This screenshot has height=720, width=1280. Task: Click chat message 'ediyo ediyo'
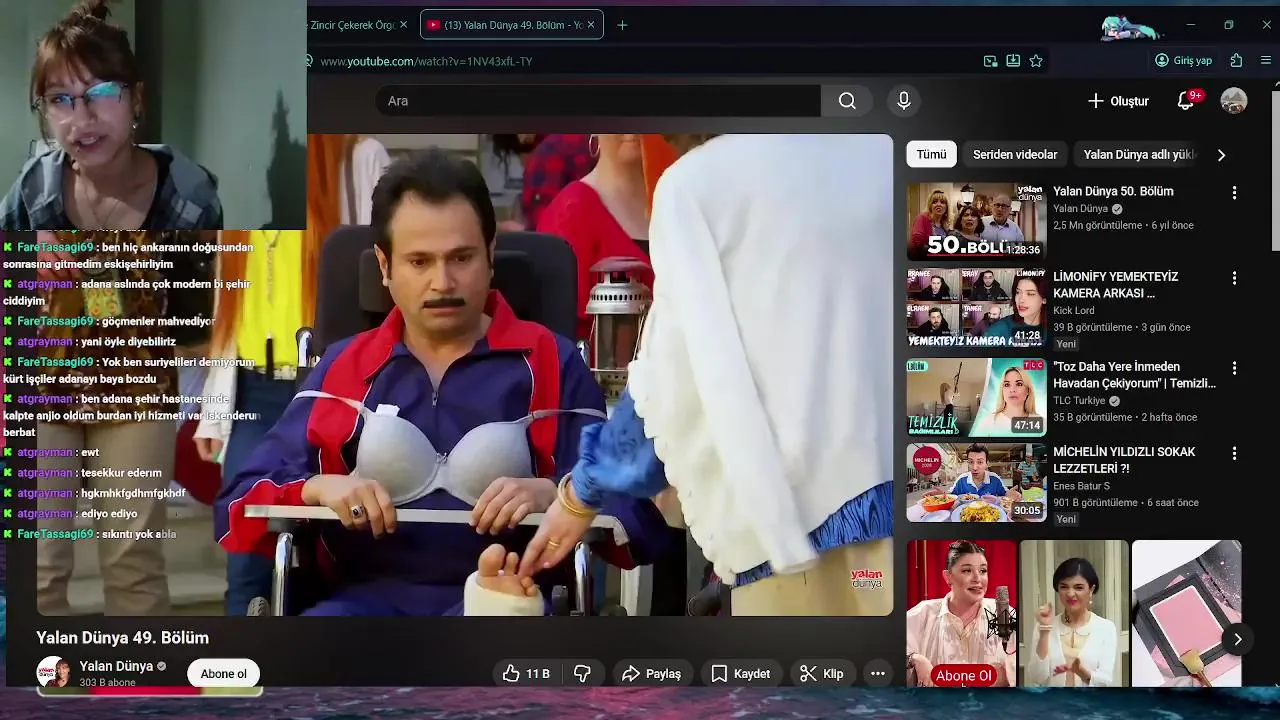pyautogui.click(x=109, y=514)
